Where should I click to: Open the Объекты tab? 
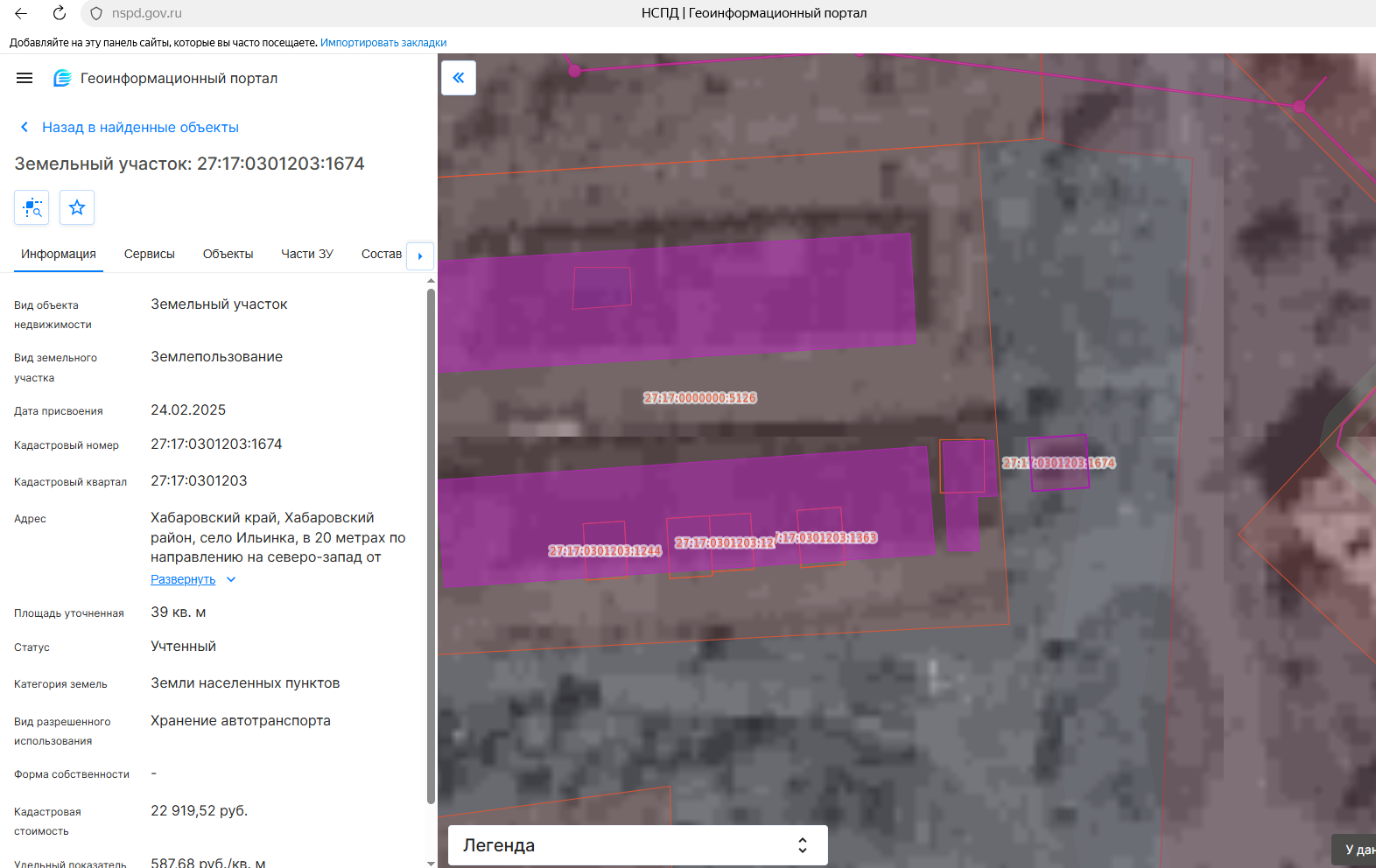pos(228,254)
